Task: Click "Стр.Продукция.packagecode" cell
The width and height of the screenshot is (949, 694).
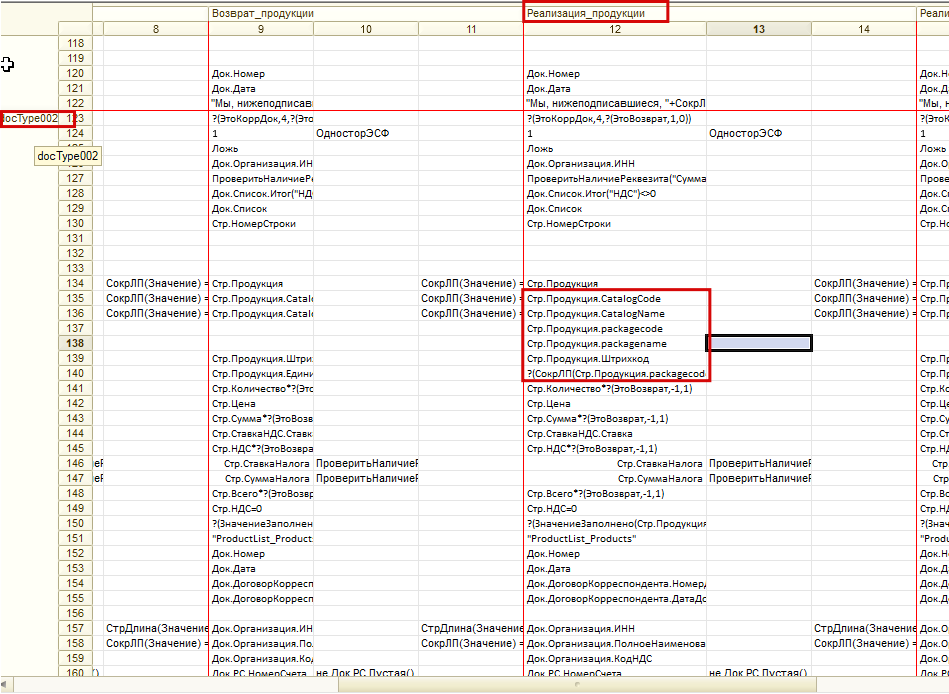Action: point(615,329)
